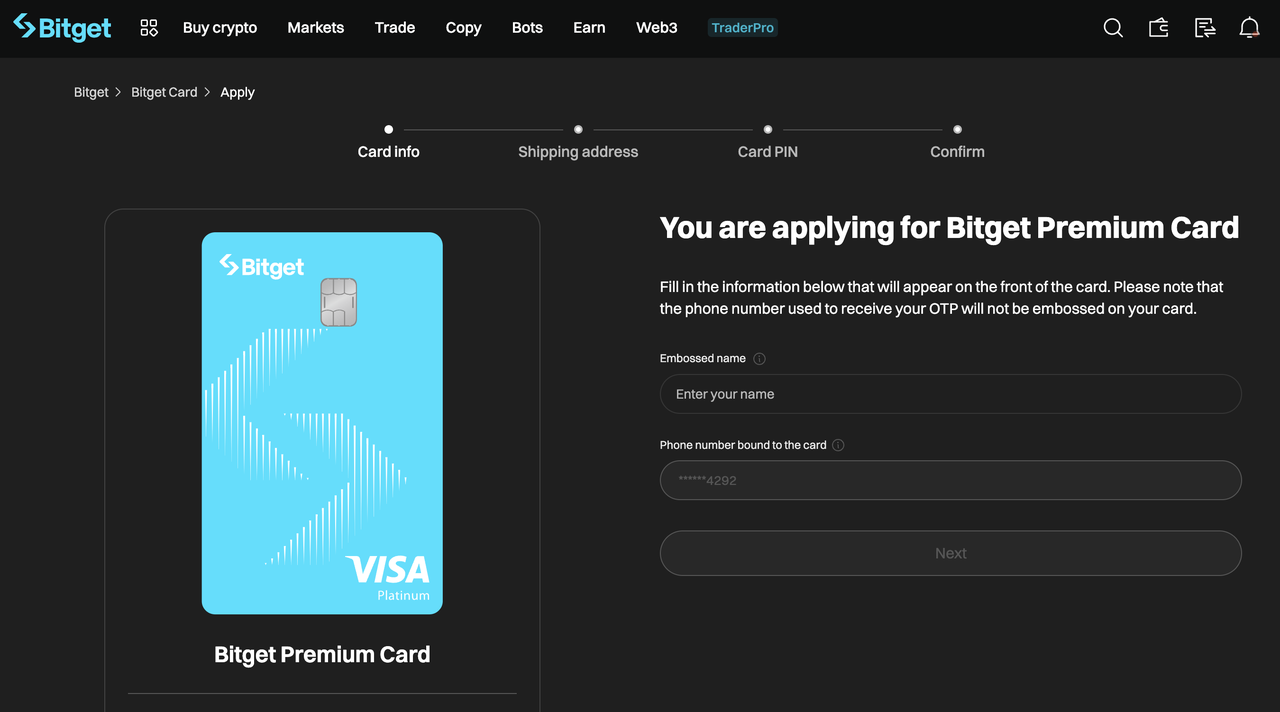Open the Earn menu item
Viewport: 1280px width, 712px height.
pos(589,27)
